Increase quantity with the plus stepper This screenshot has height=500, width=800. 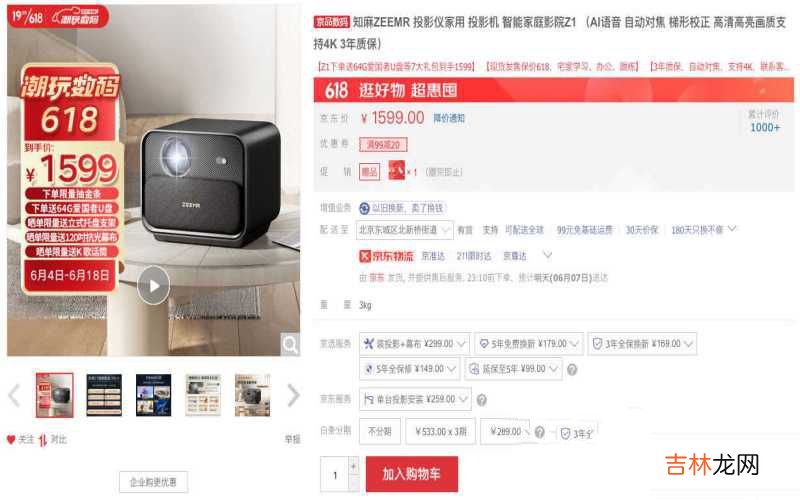click(354, 465)
